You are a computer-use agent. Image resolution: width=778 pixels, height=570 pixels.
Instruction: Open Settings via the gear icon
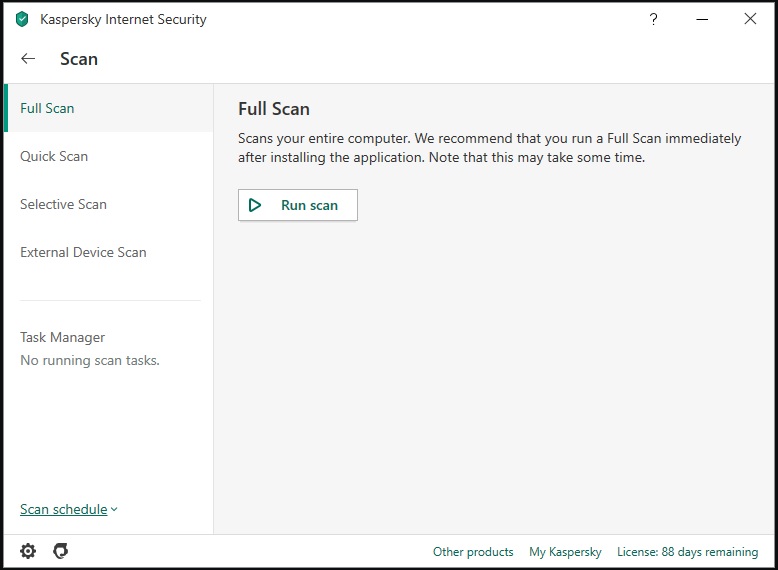28,551
